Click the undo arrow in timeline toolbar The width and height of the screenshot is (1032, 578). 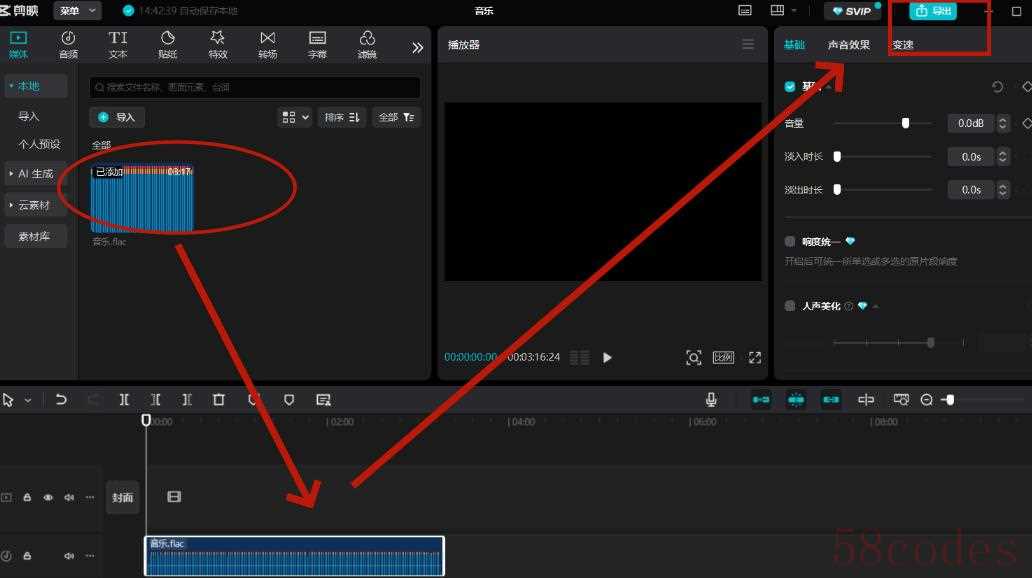61,399
